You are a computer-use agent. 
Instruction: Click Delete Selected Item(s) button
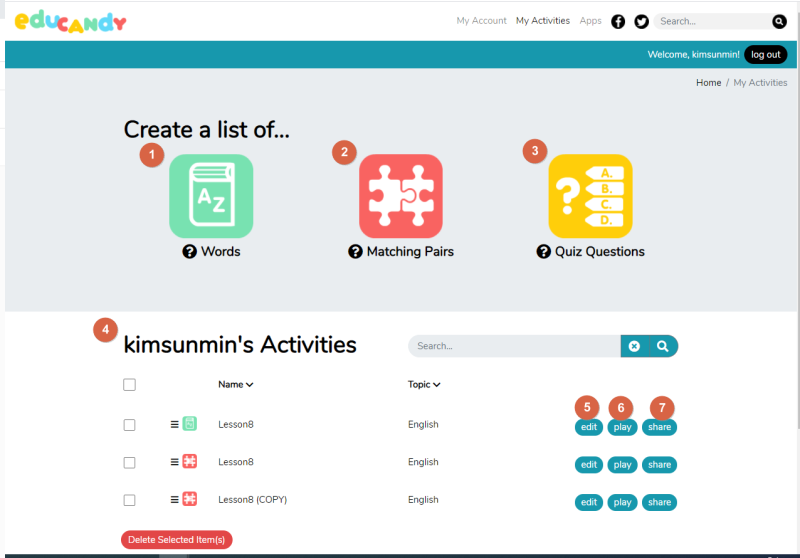tap(177, 540)
